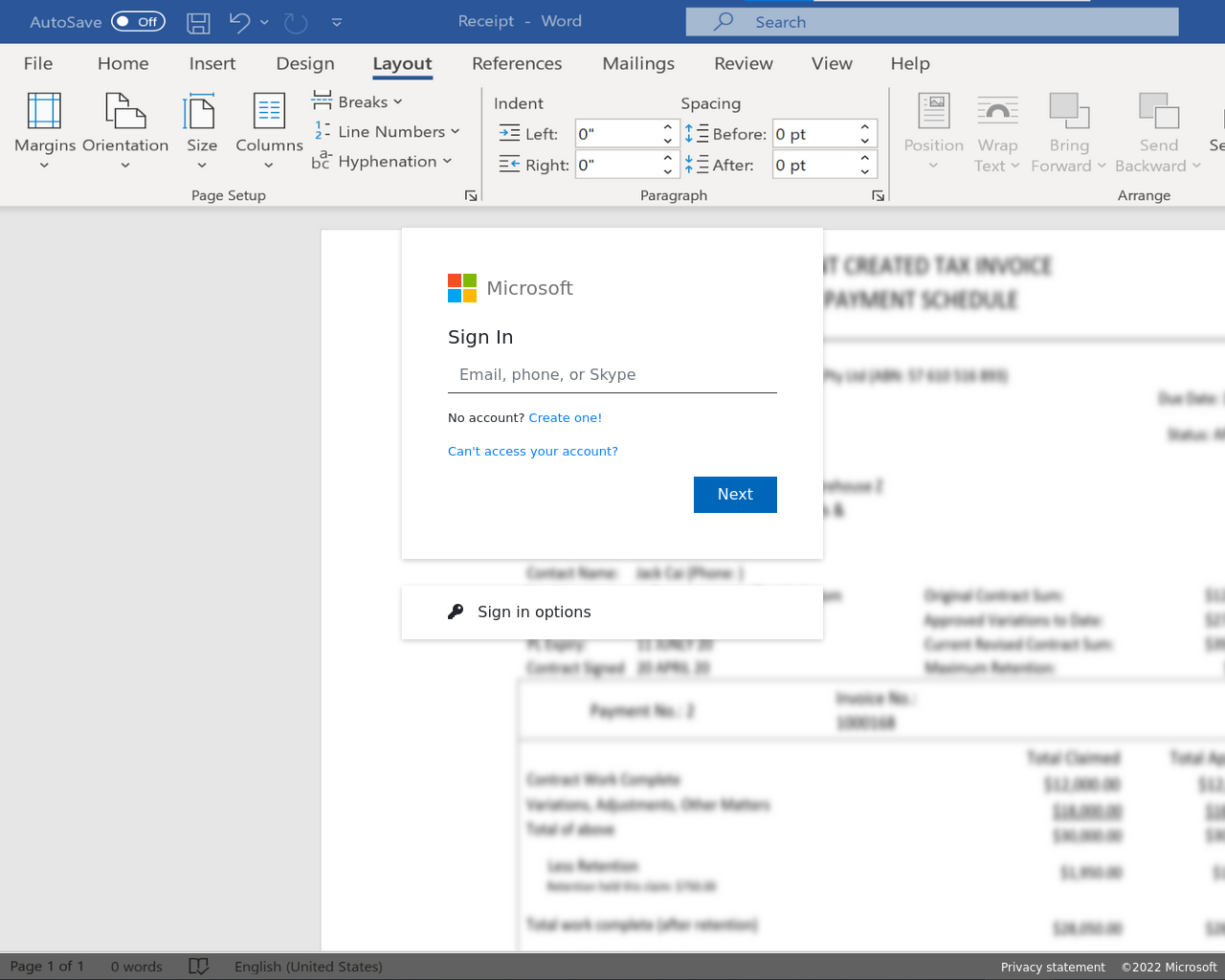The height and width of the screenshot is (980, 1225).
Task: Expand the Breaks dropdown
Action: click(x=357, y=102)
